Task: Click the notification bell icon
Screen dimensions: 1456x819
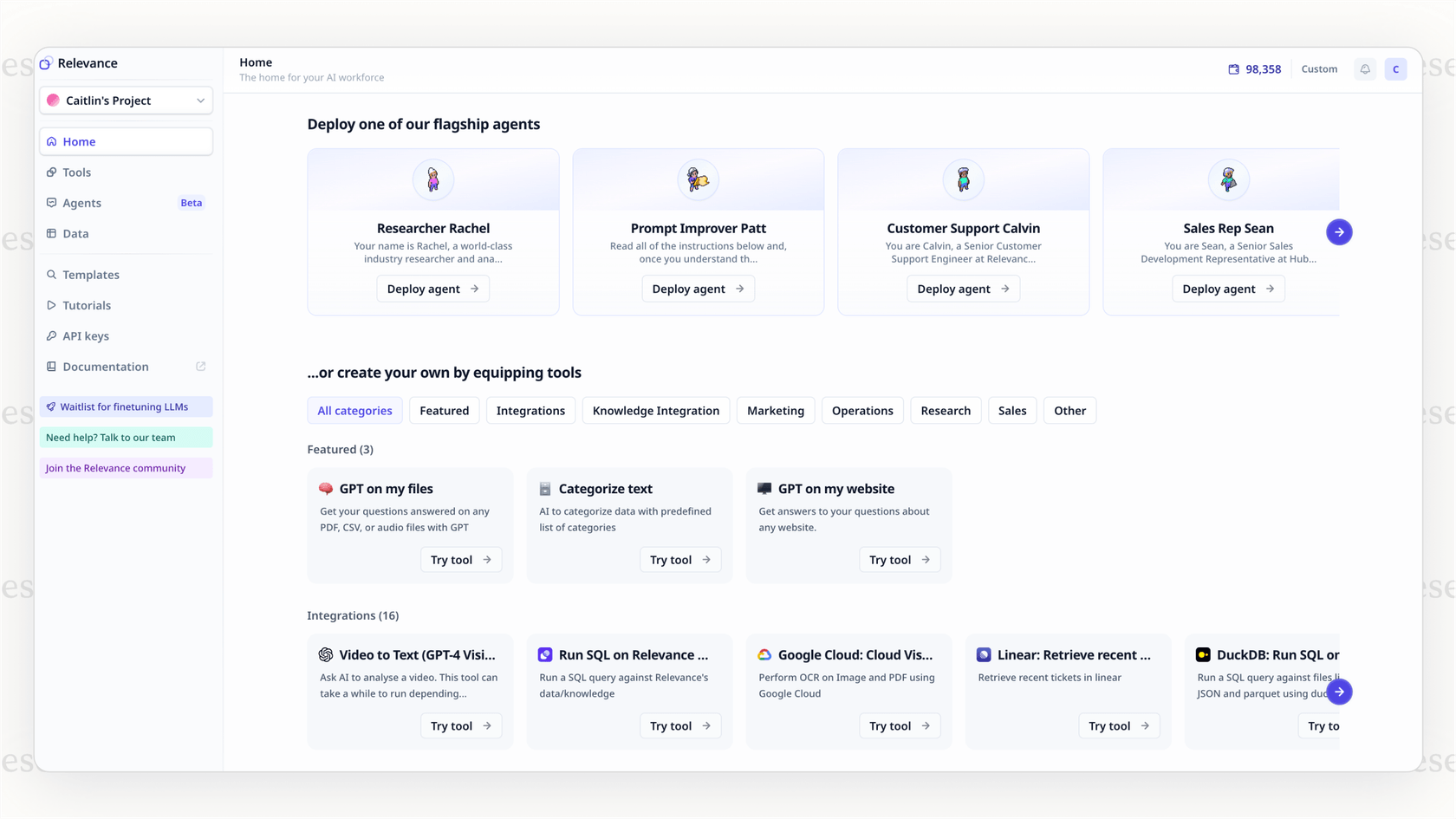Action: coord(1364,68)
